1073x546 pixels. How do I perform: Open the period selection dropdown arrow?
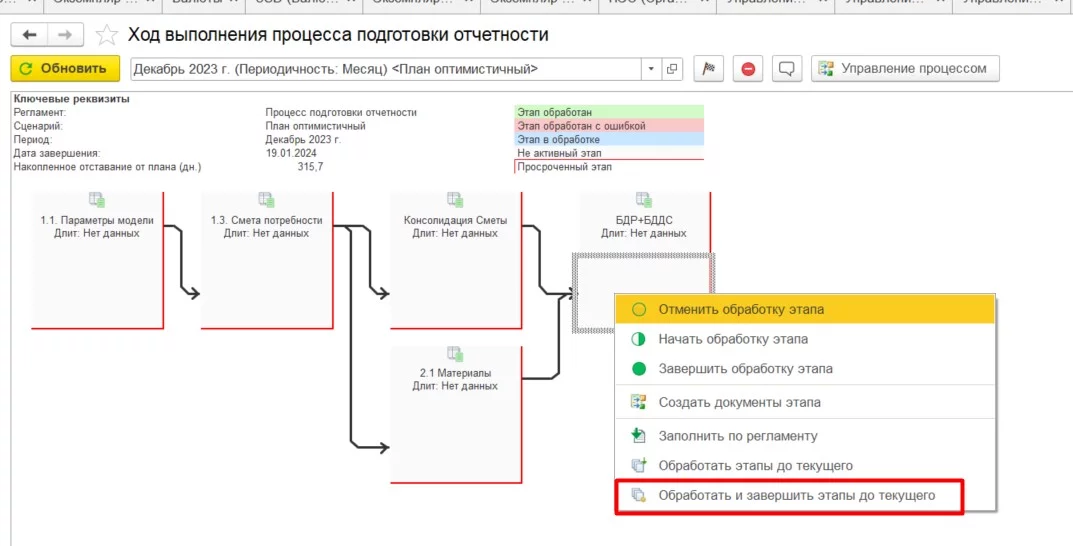point(651,68)
